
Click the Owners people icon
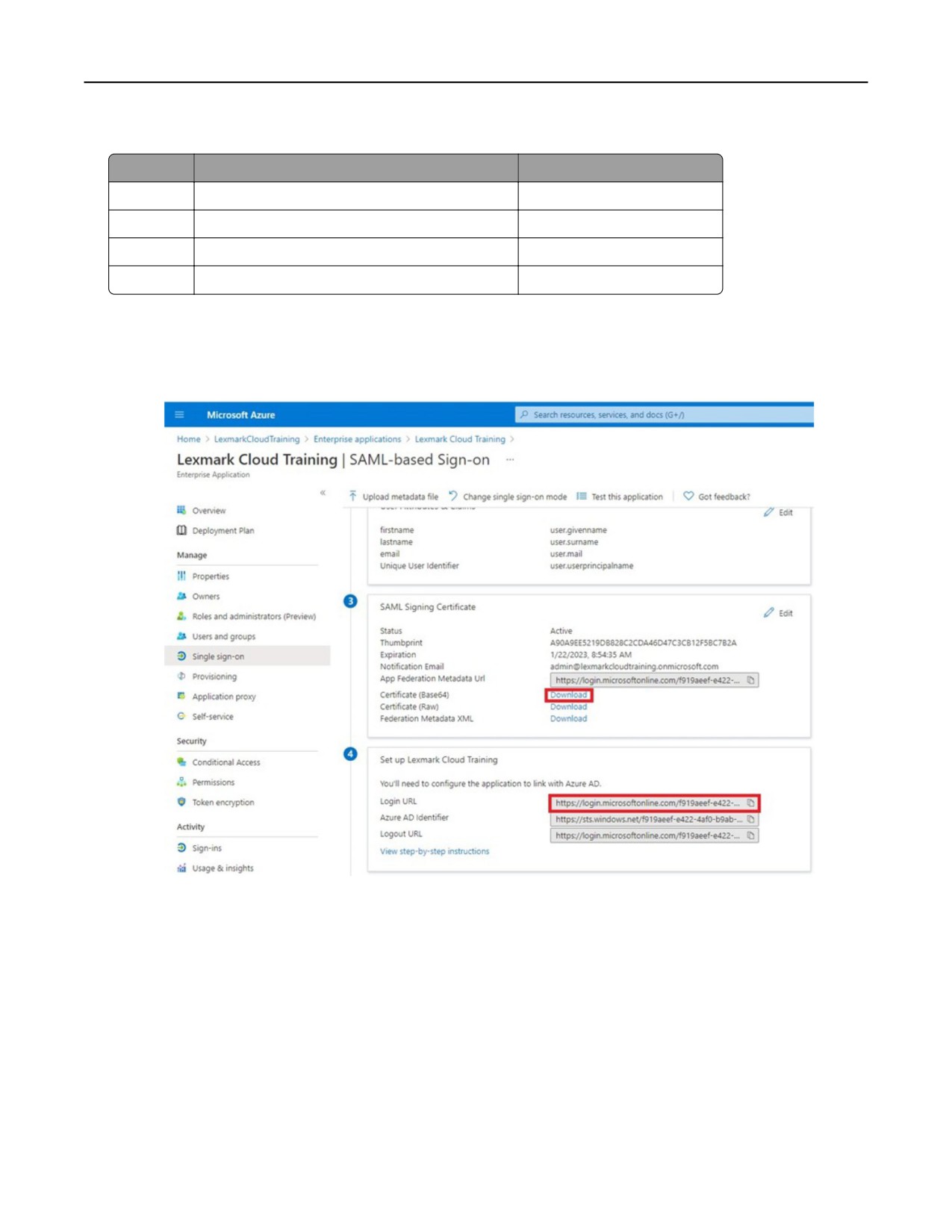(181, 596)
